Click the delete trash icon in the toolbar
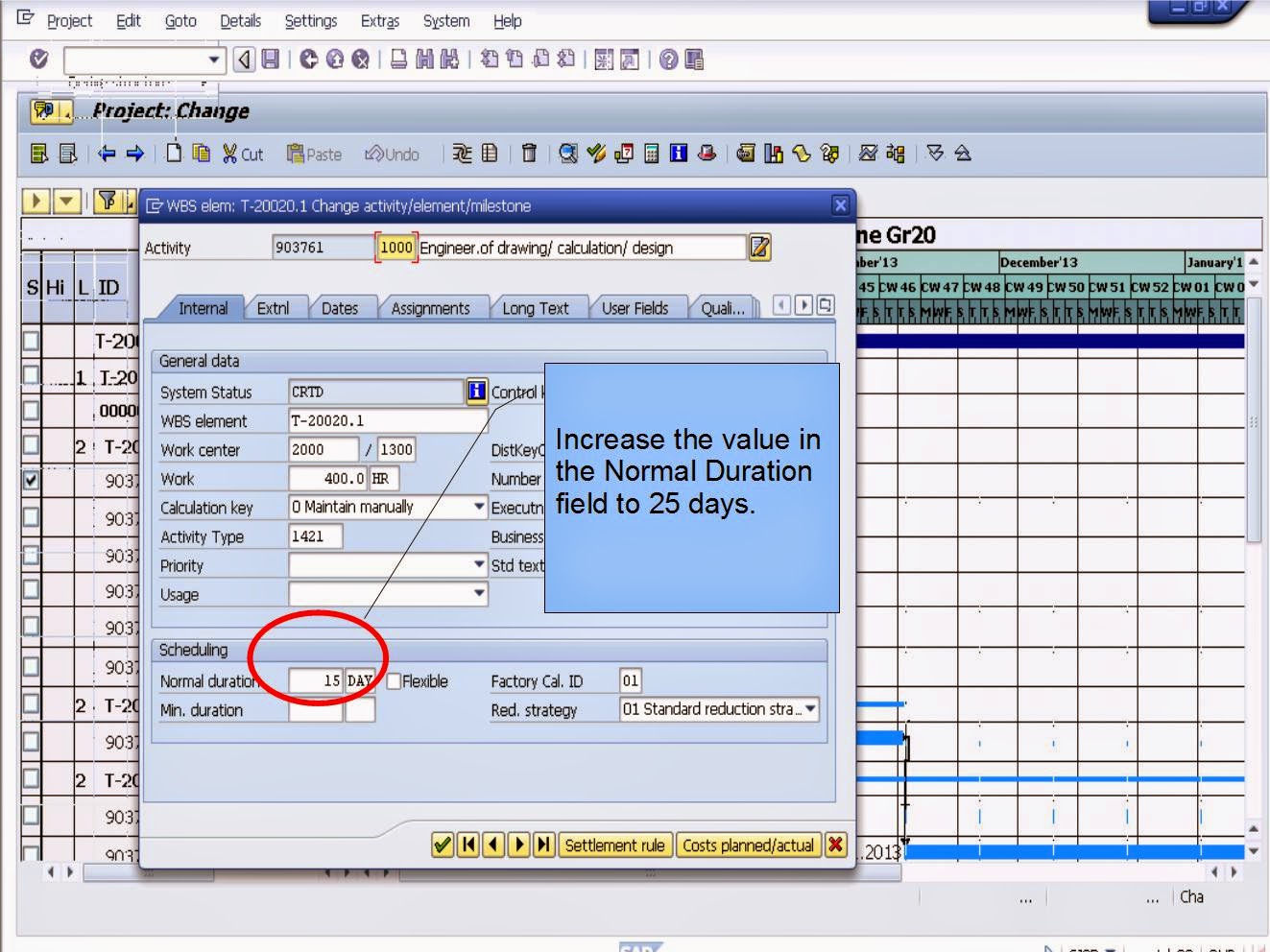This screenshot has height=952, width=1270. click(x=529, y=155)
